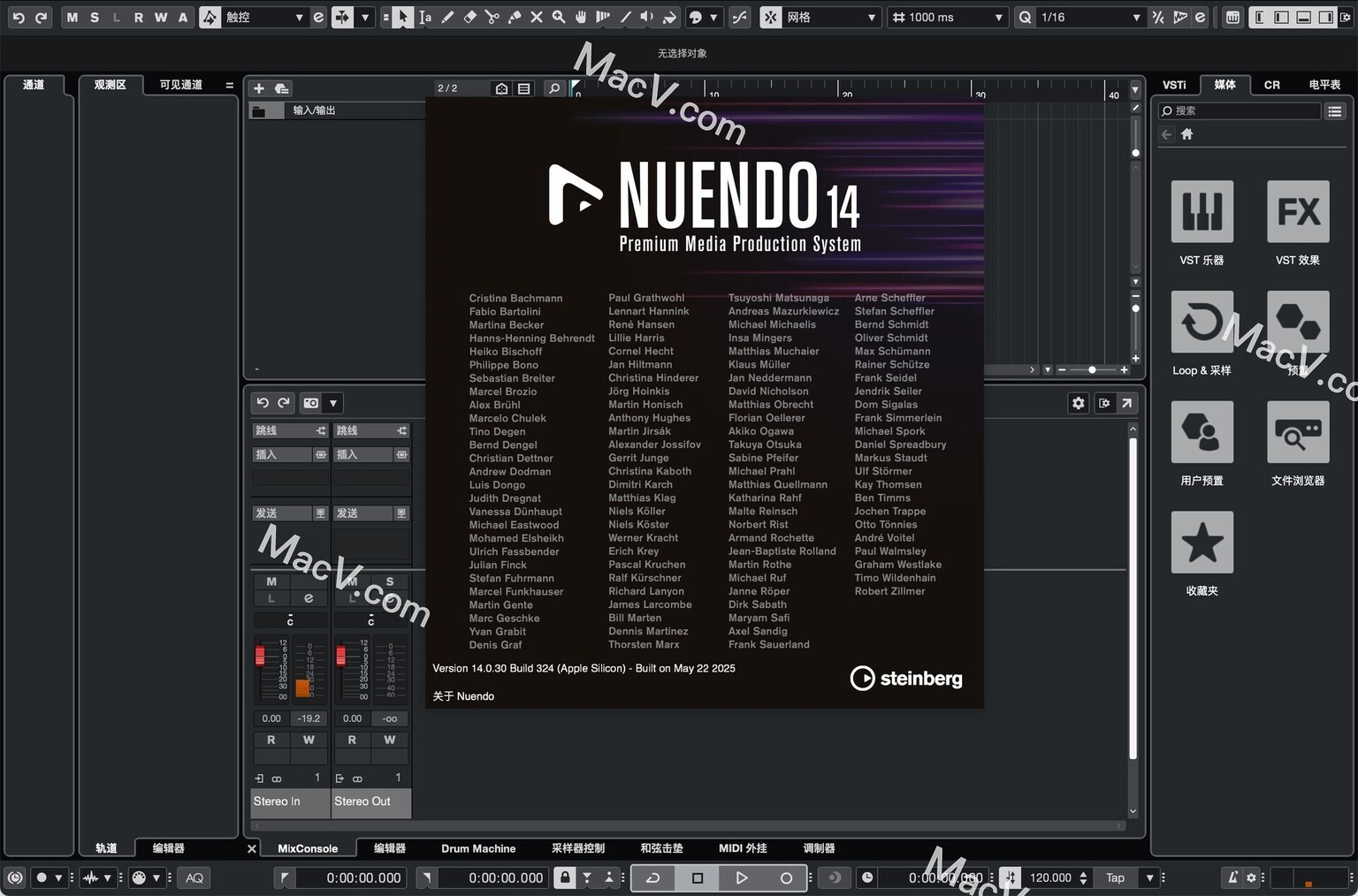1358x896 pixels.
Task: Select the Drum Machine lower zone tab
Action: click(x=478, y=848)
